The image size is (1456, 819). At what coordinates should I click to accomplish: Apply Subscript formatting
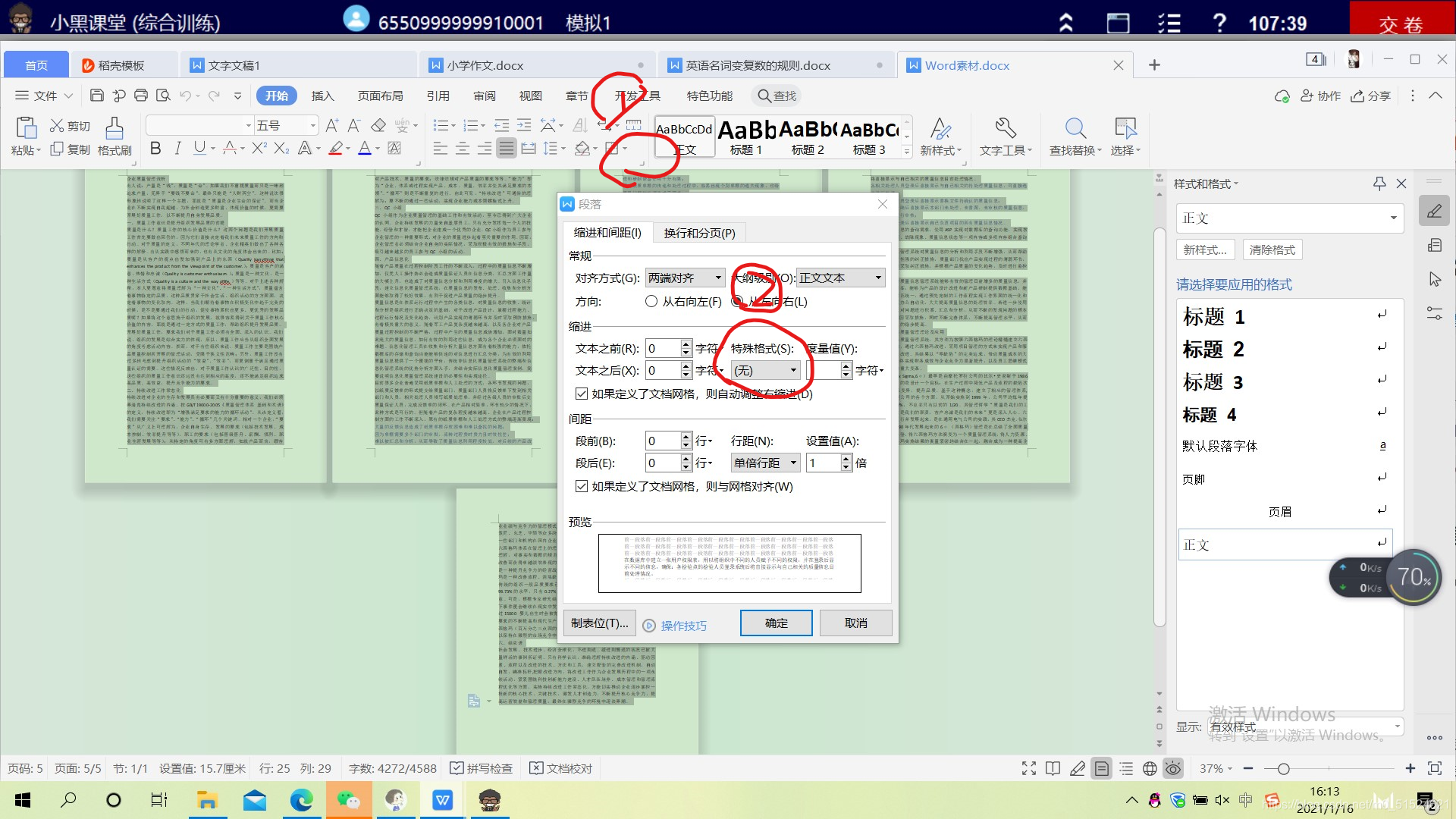pyautogui.click(x=281, y=148)
